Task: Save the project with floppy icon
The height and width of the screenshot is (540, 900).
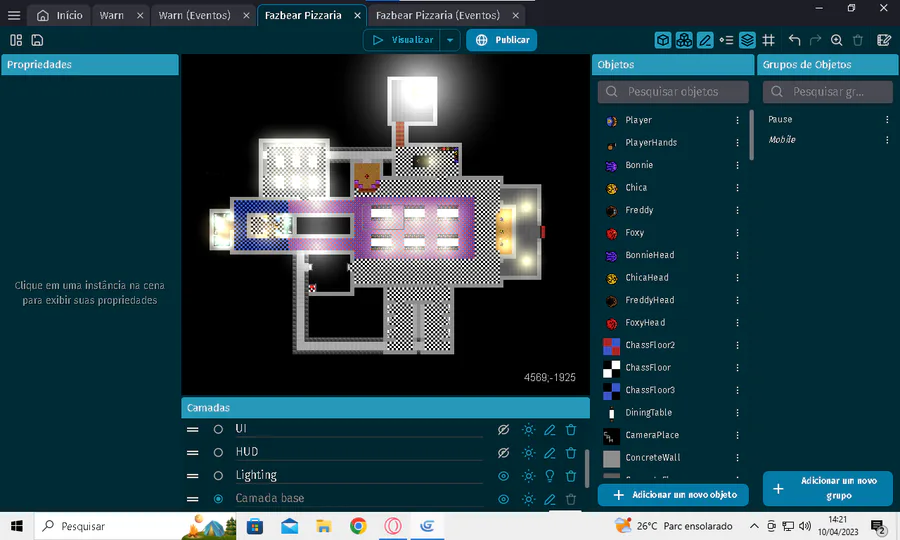Action: (x=37, y=40)
